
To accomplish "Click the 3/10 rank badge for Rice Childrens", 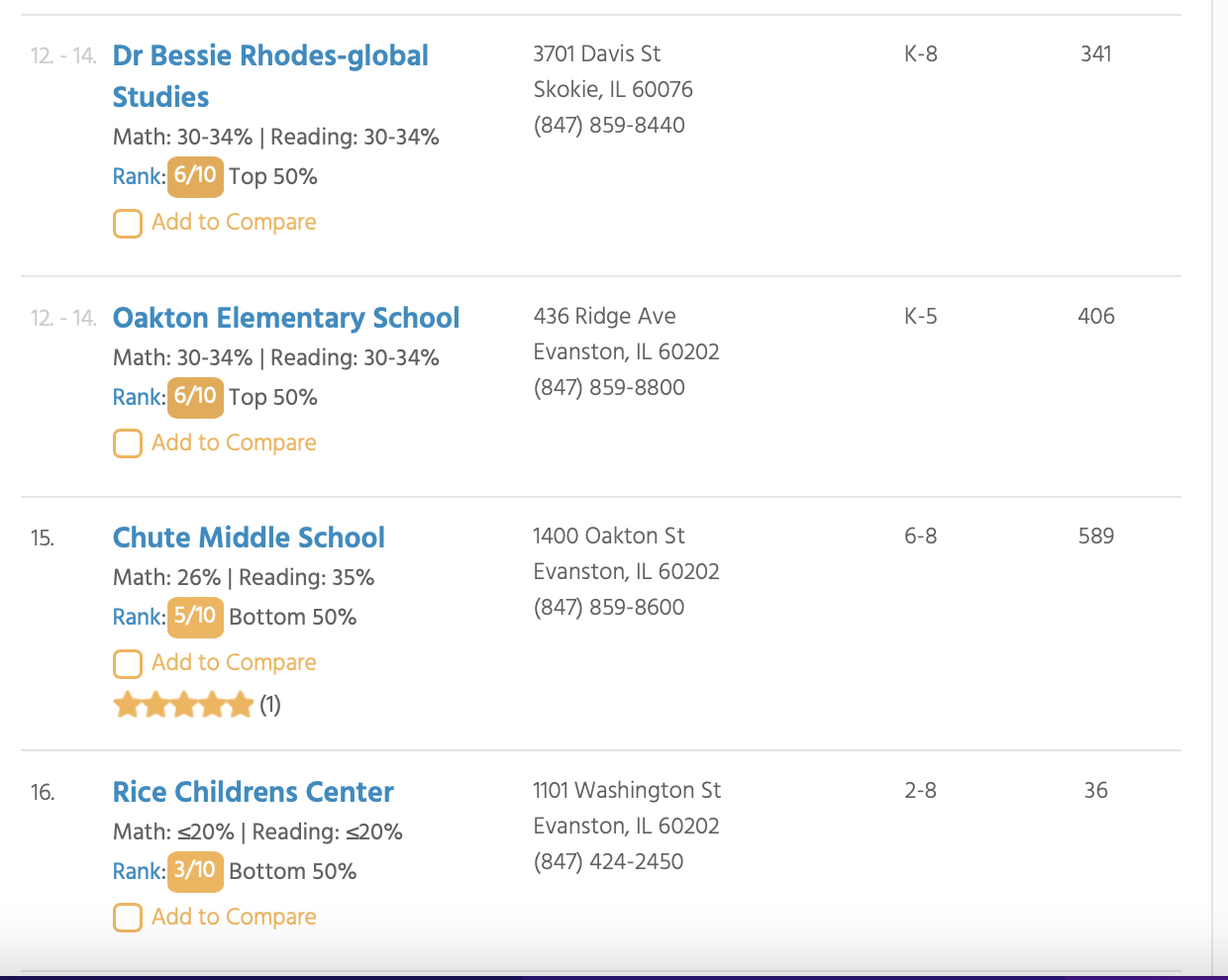I will pyautogui.click(x=195, y=871).
